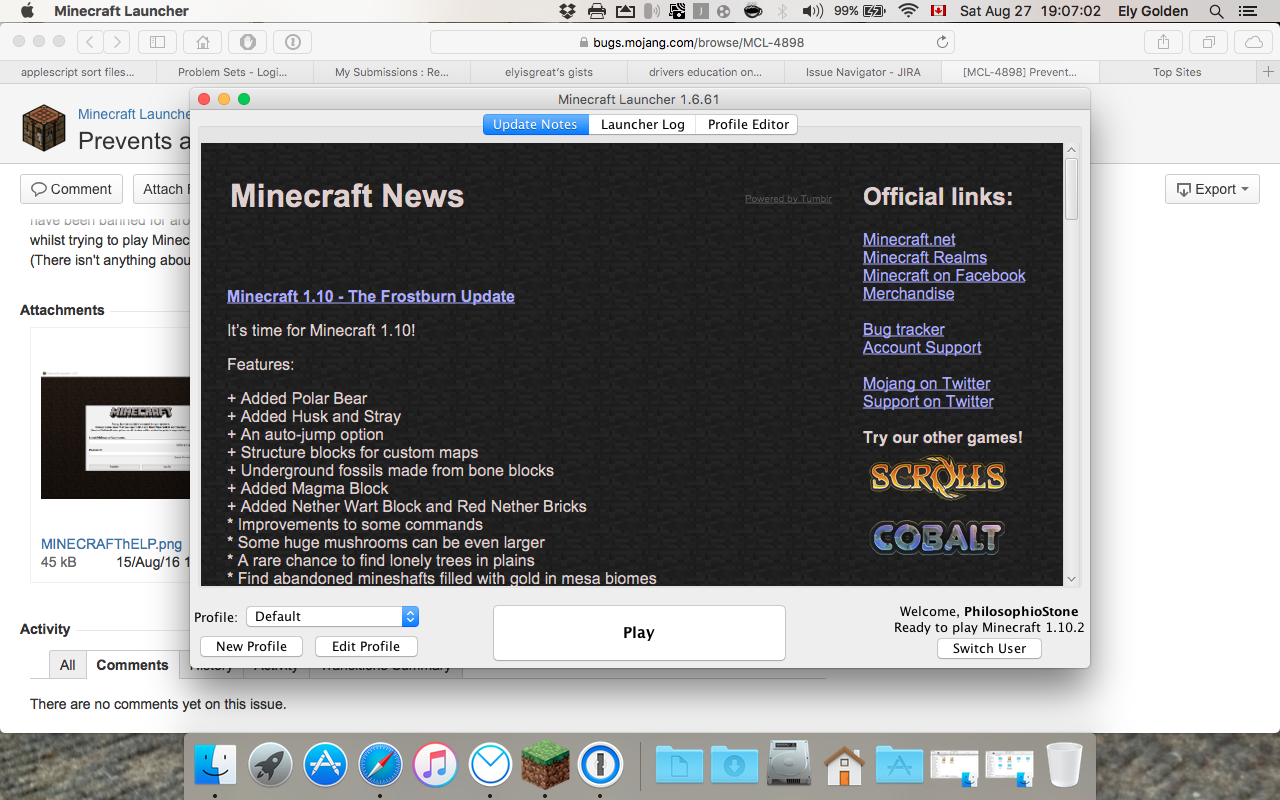
Task: Click the Safari share icon
Action: point(1163,42)
